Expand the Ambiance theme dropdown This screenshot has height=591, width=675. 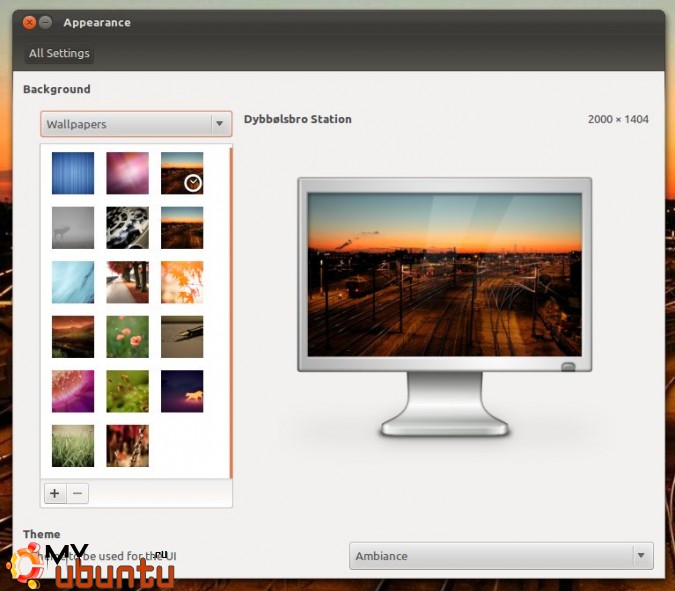(x=500, y=556)
